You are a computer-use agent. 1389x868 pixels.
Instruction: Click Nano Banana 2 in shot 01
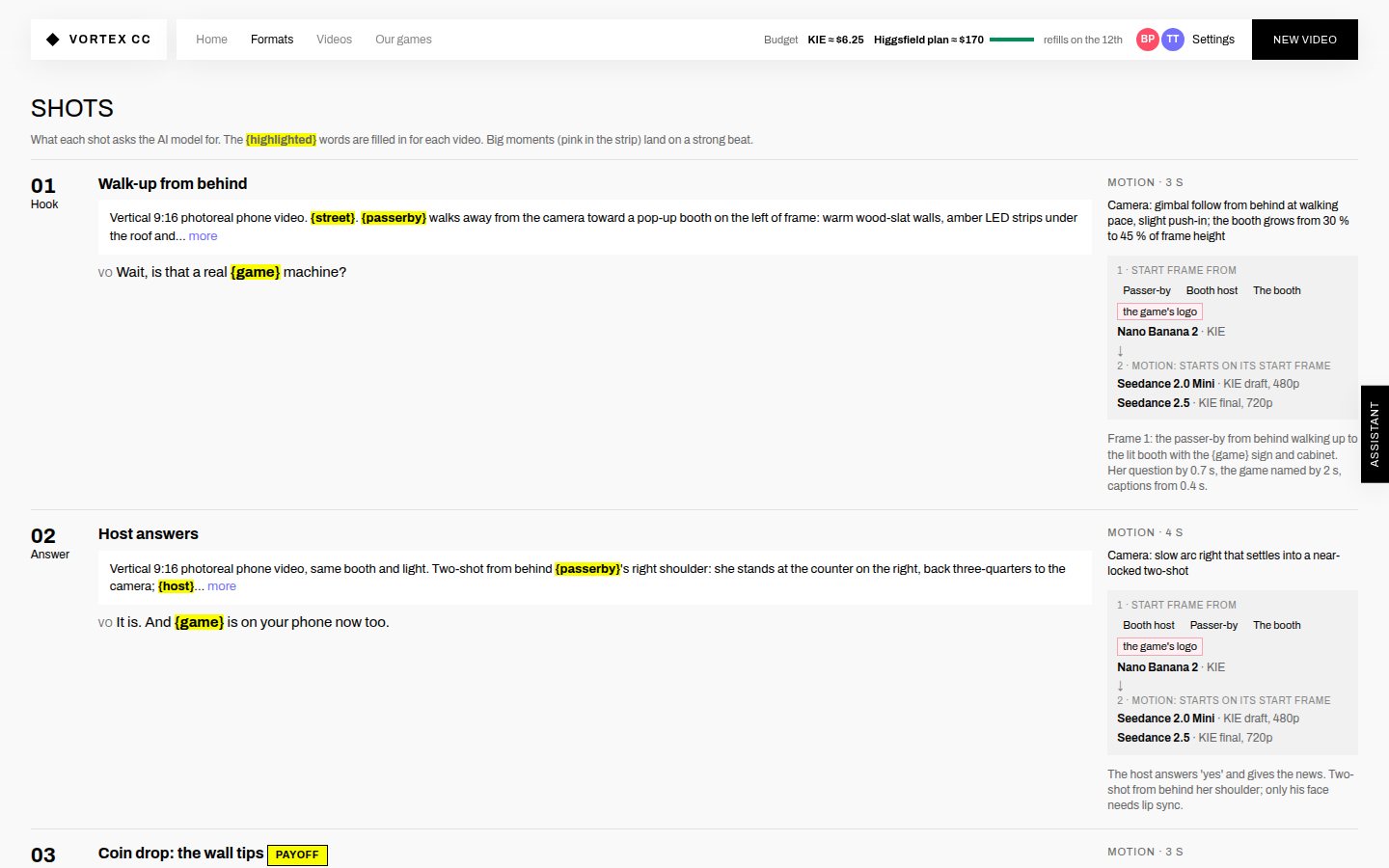[1157, 332]
